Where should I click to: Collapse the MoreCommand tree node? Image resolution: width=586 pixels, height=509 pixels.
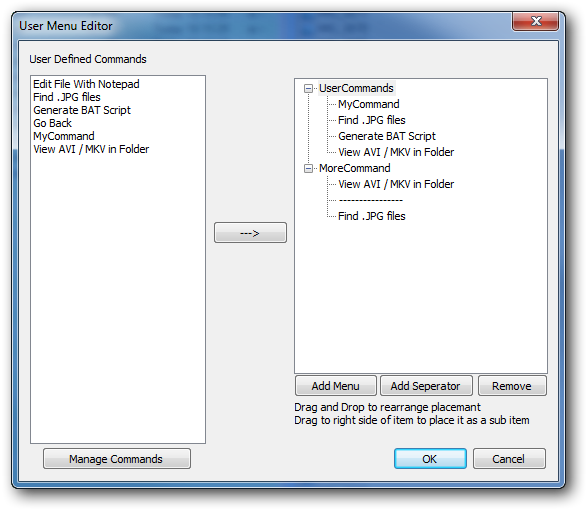308,169
